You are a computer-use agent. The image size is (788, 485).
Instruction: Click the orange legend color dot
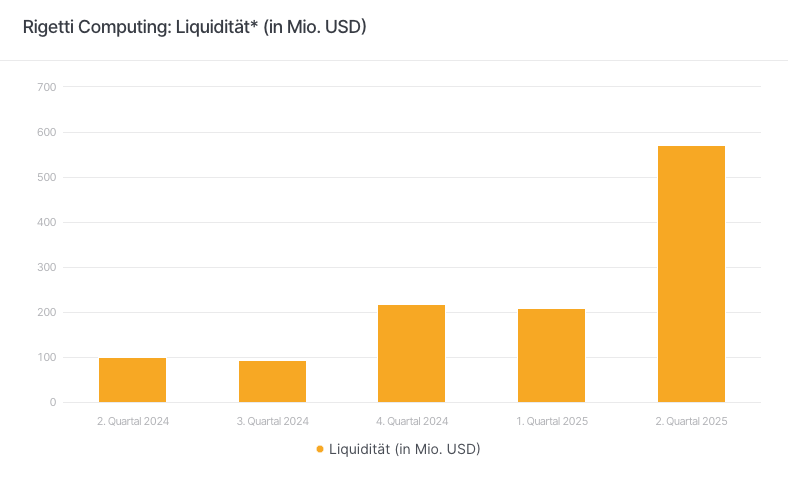coord(320,450)
